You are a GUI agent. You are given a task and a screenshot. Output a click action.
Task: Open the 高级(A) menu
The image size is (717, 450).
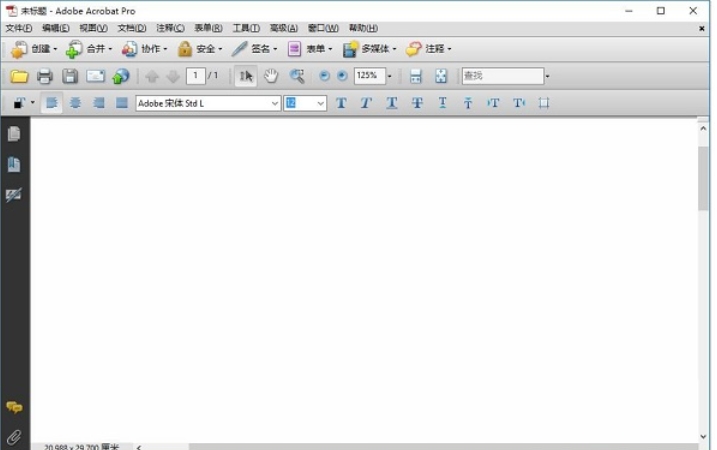coord(284,28)
